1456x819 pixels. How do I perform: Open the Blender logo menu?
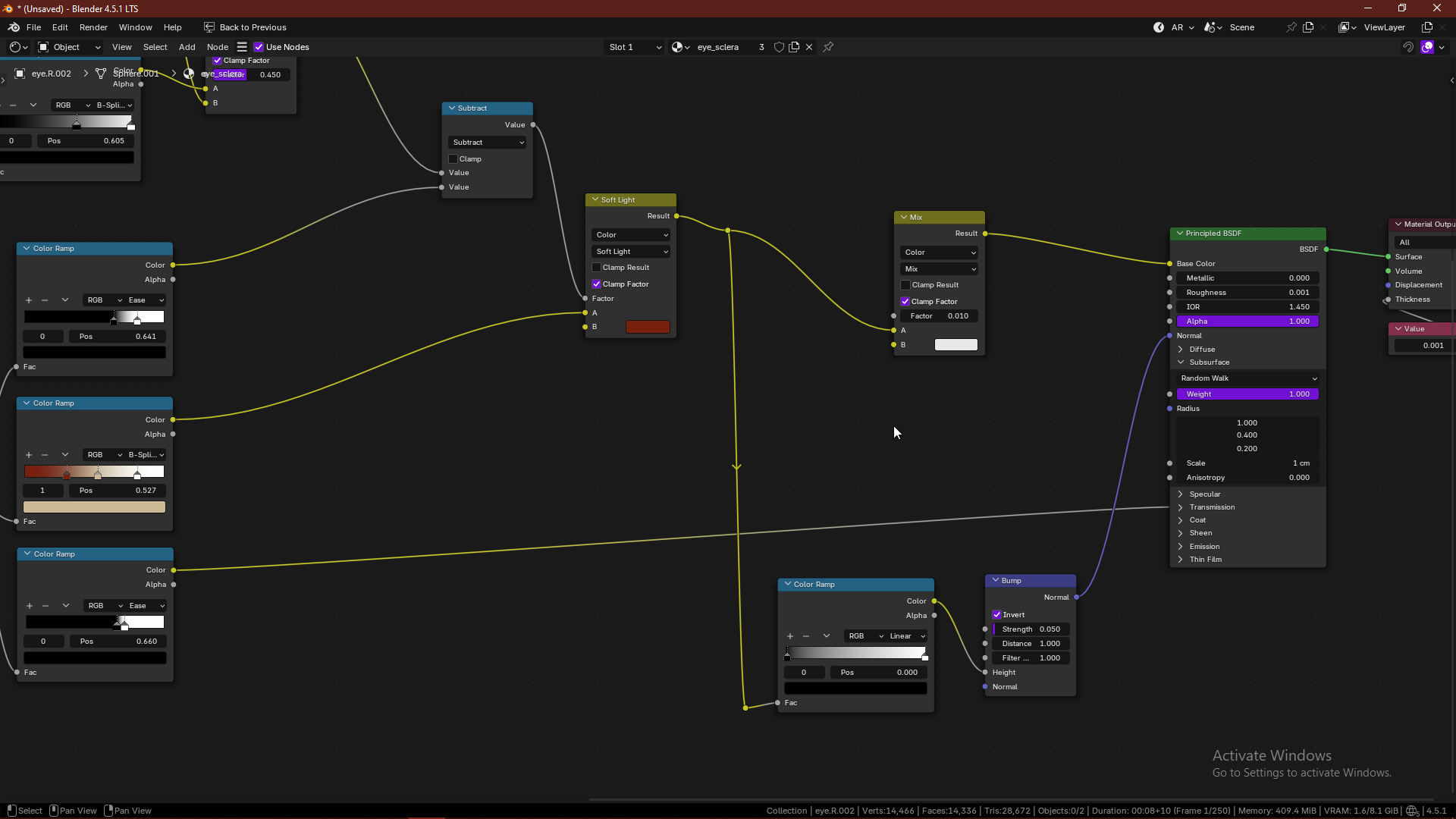14,27
